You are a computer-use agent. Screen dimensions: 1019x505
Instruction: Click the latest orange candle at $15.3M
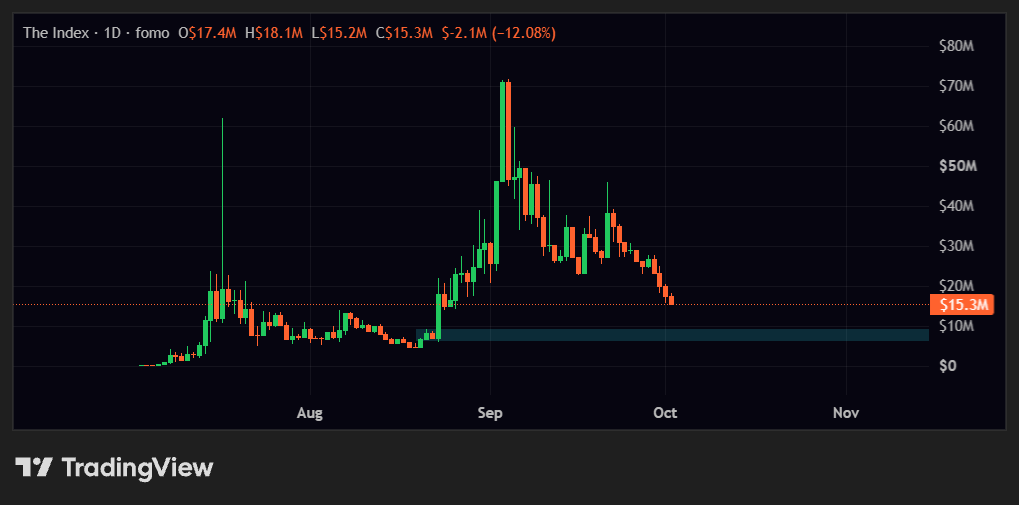(x=671, y=300)
